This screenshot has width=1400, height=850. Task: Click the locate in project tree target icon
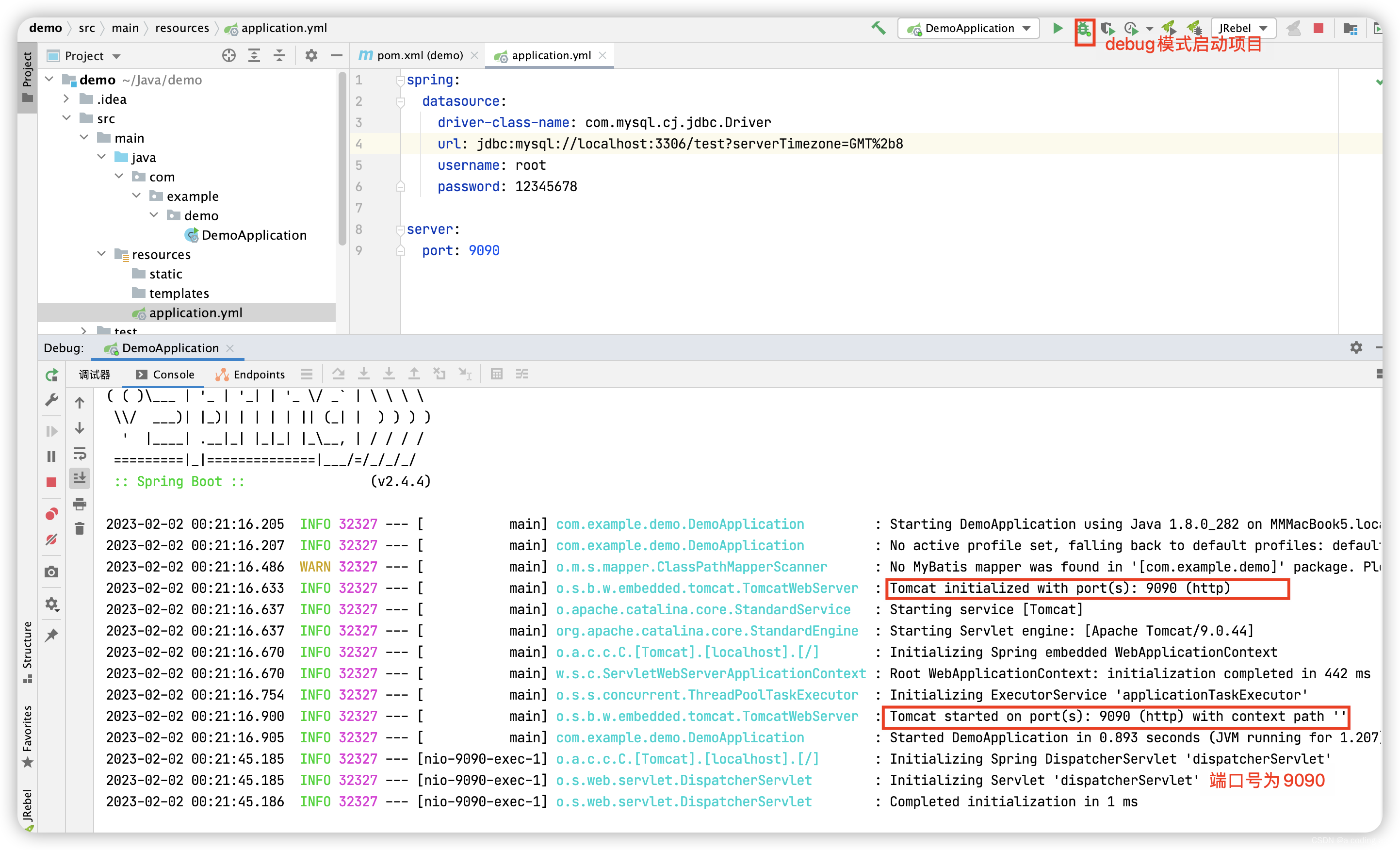[228, 56]
